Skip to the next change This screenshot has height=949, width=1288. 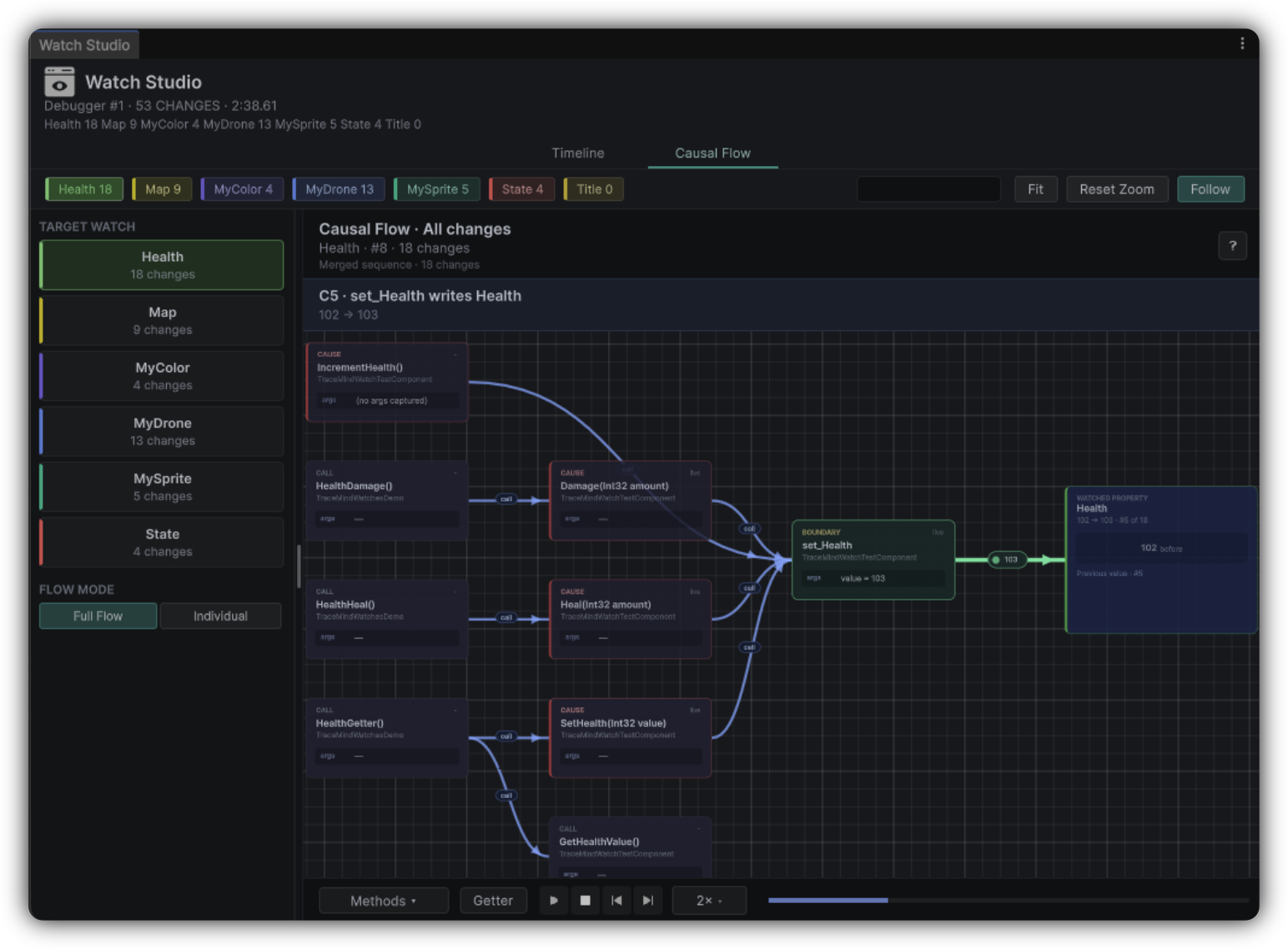tap(648, 901)
